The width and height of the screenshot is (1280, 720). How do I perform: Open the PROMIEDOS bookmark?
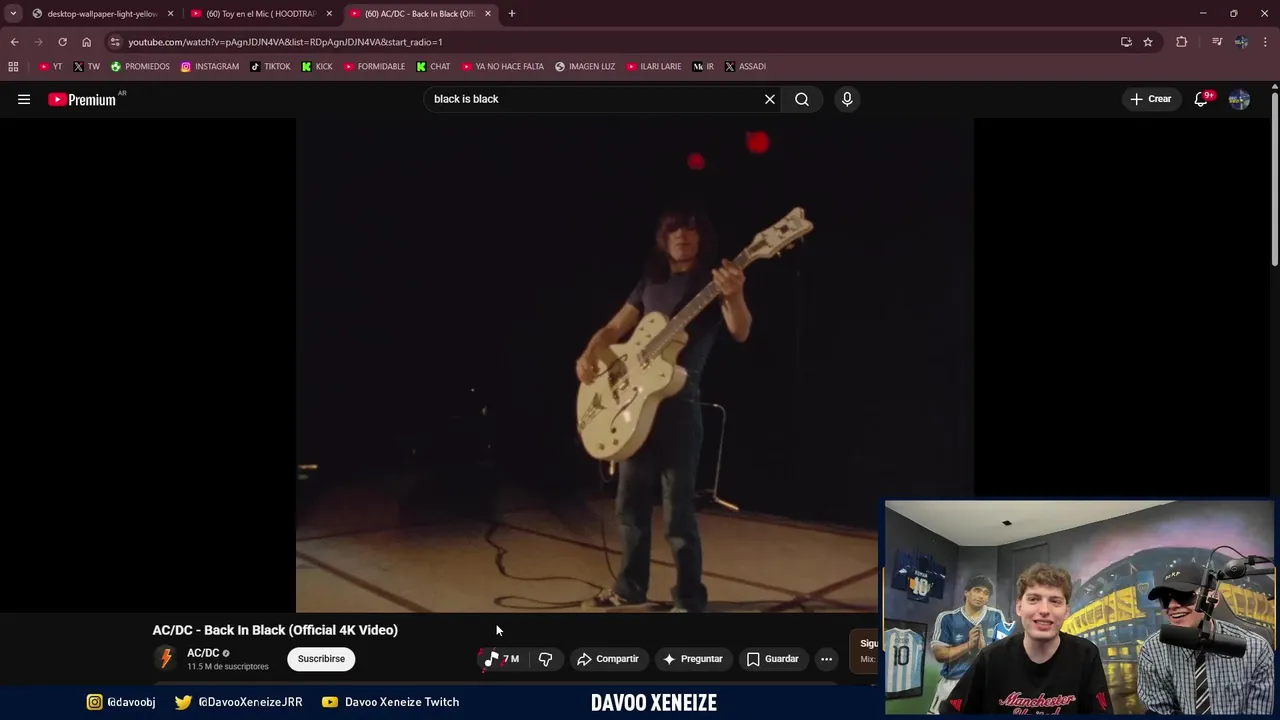[x=141, y=67]
